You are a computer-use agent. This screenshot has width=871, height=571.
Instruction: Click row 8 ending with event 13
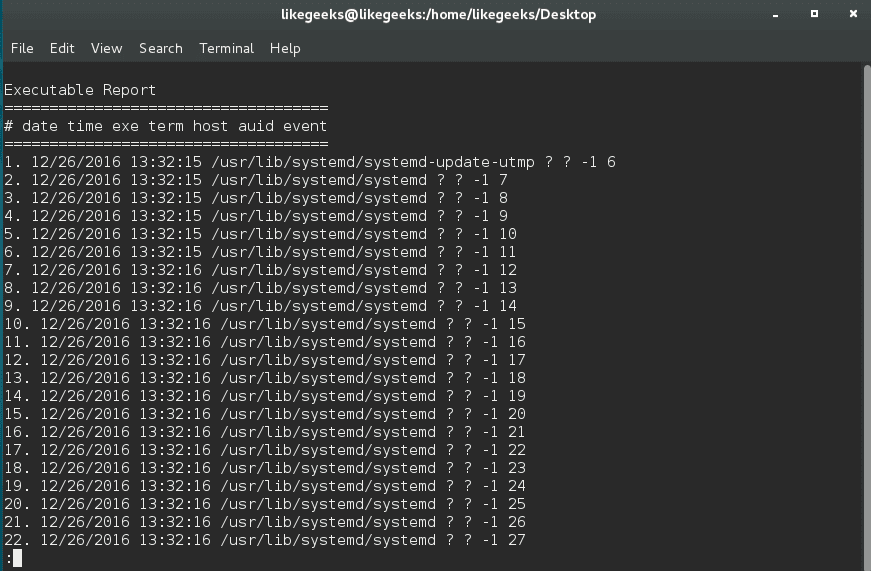click(261, 288)
